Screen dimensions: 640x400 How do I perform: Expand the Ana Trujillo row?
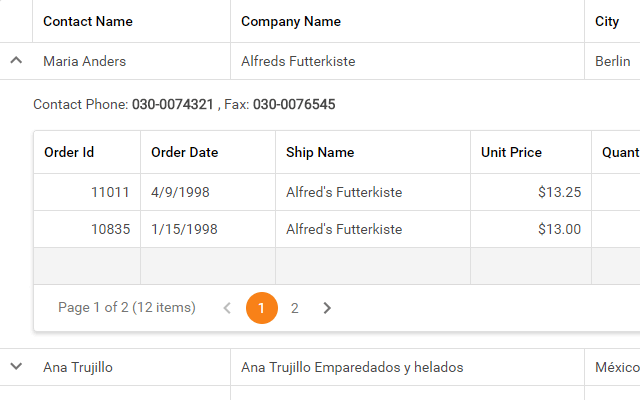click(x=16, y=367)
